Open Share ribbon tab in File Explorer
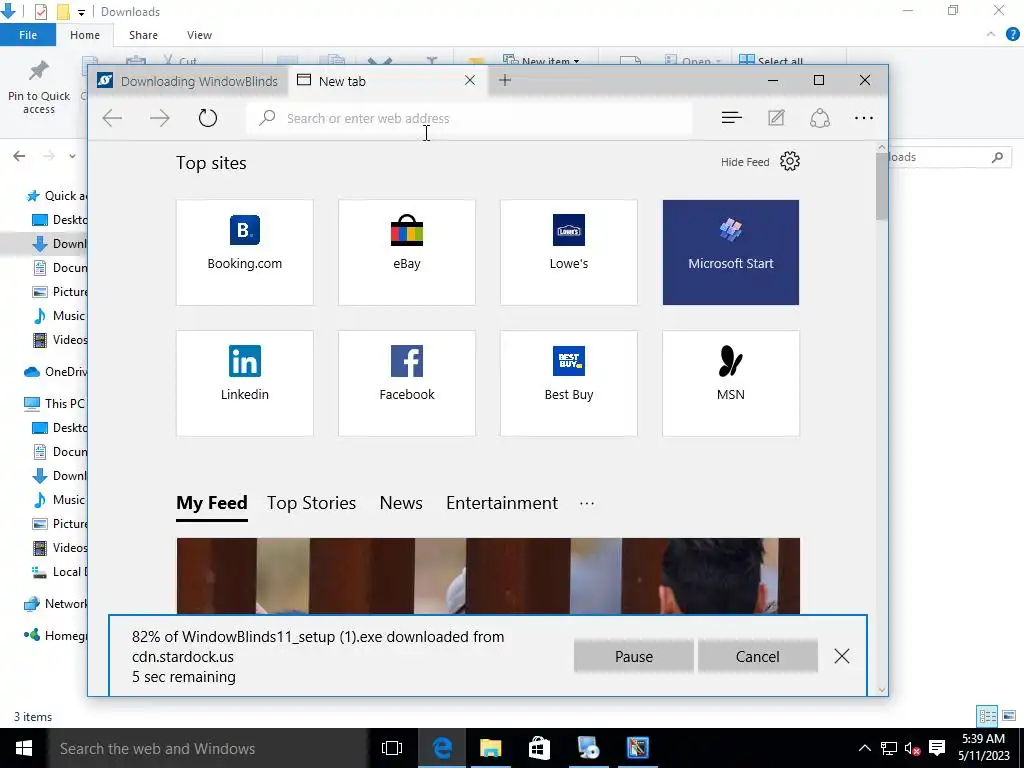 pyautogui.click(x=143, y=35)
